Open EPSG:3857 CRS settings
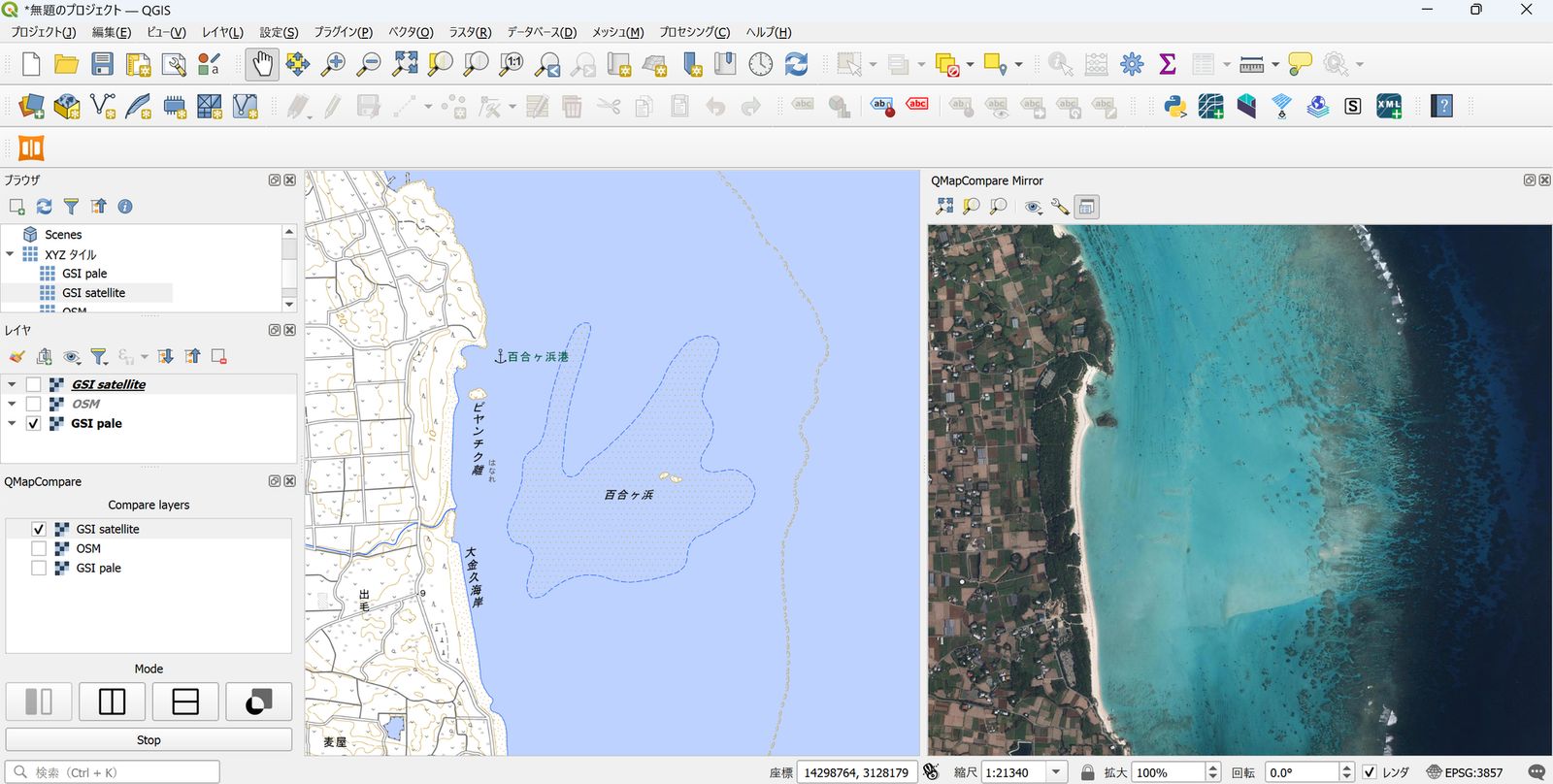Screen dimensions: 1553x784 click(1464, 772)
